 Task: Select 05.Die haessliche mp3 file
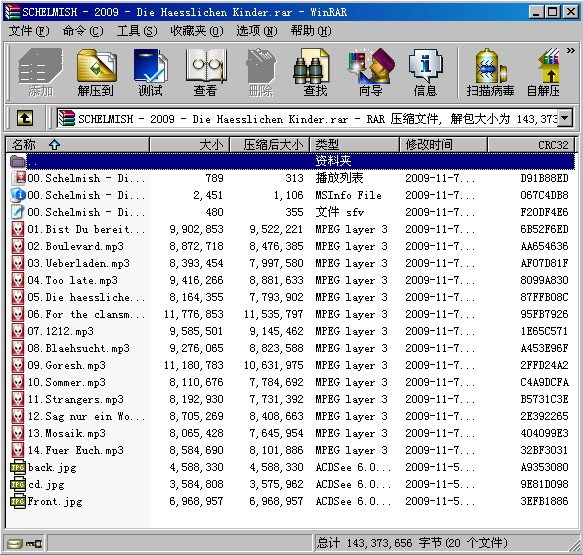click(x=86, y=297)
